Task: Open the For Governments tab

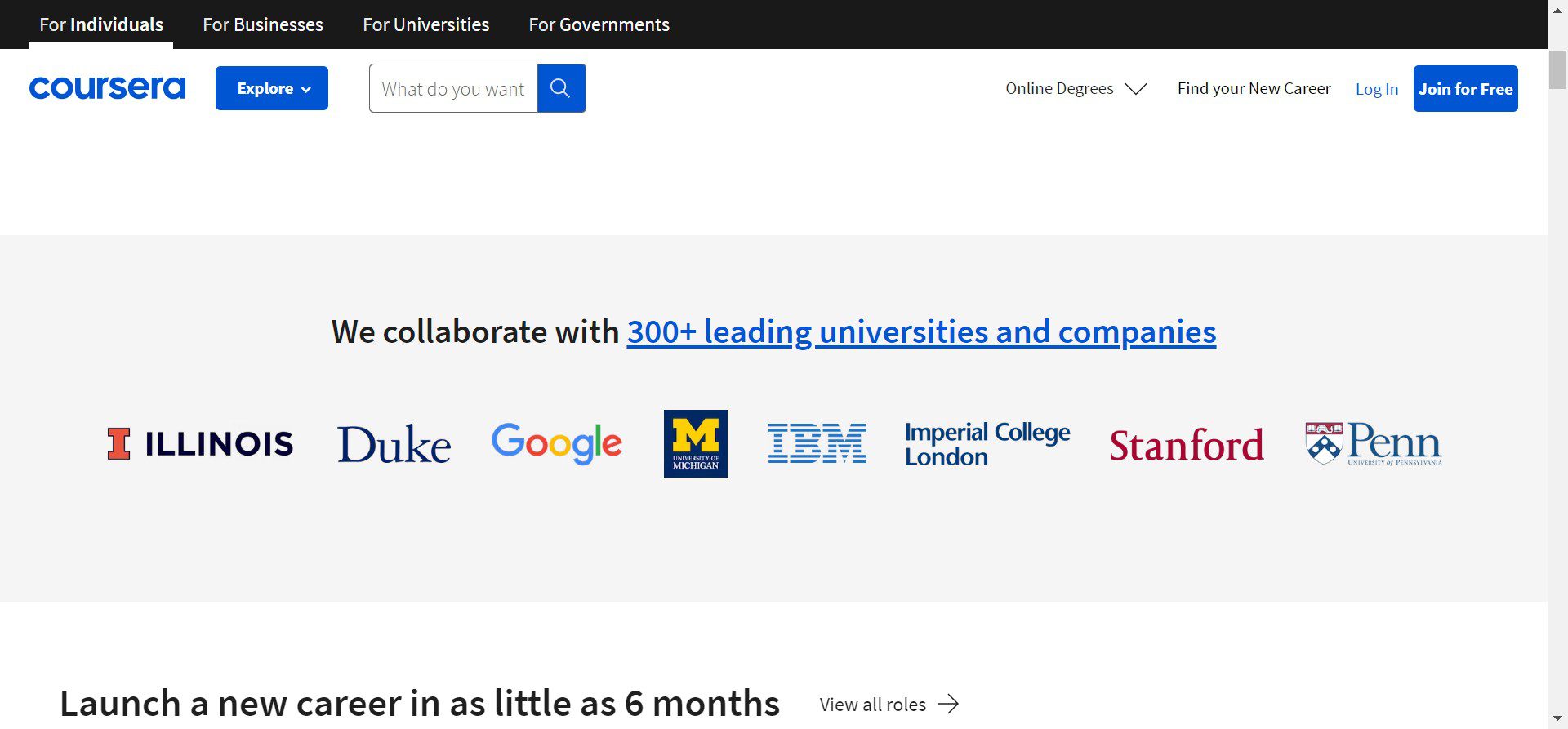Action: coord(599,24)
